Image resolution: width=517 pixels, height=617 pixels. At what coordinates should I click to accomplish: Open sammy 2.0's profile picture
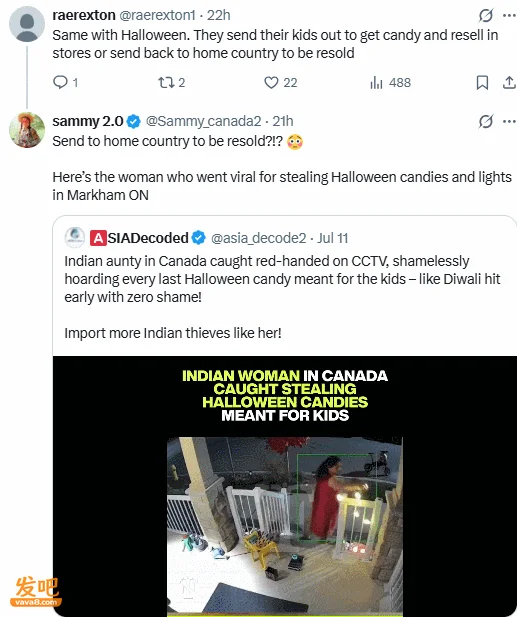point(27,130)
